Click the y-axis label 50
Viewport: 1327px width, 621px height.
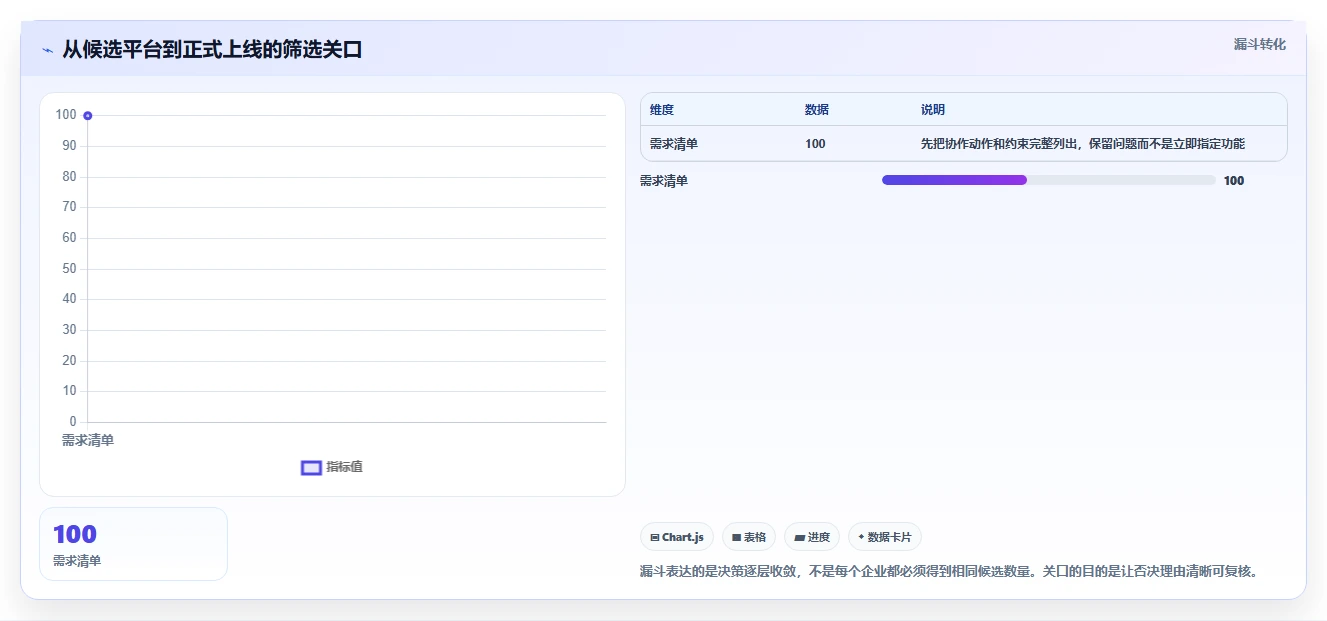(69, 268)
